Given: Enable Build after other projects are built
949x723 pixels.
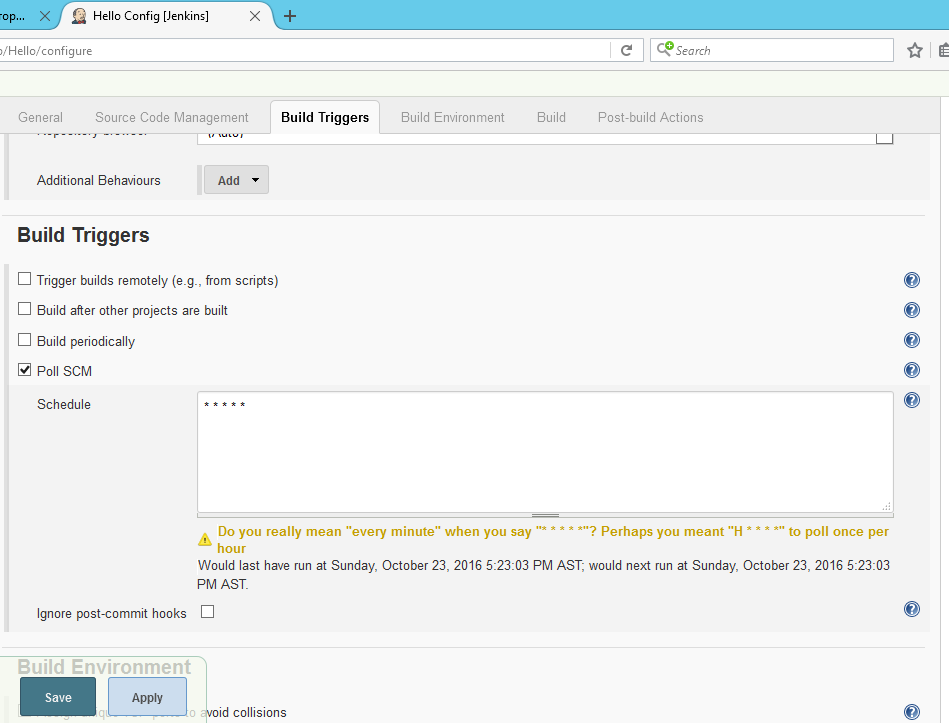Looking at the screenshot, I should coord(24,309).
